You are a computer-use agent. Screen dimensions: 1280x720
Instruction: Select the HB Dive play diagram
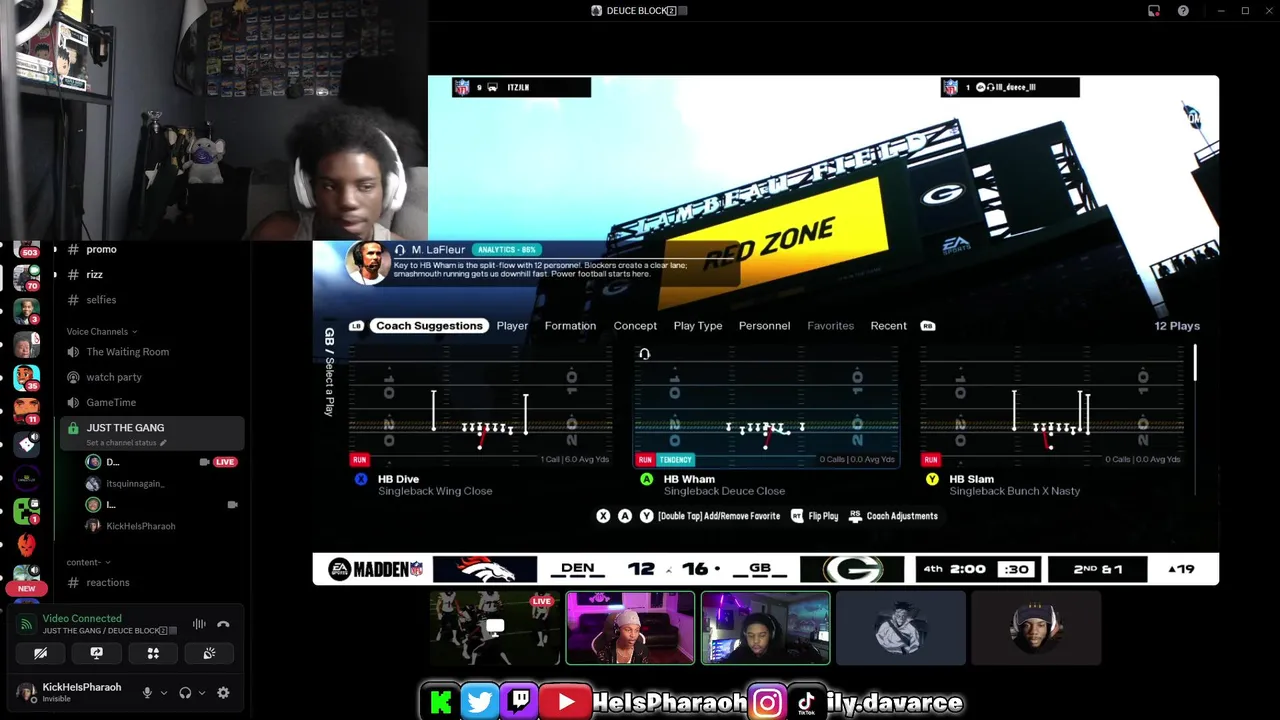point(481,406)
